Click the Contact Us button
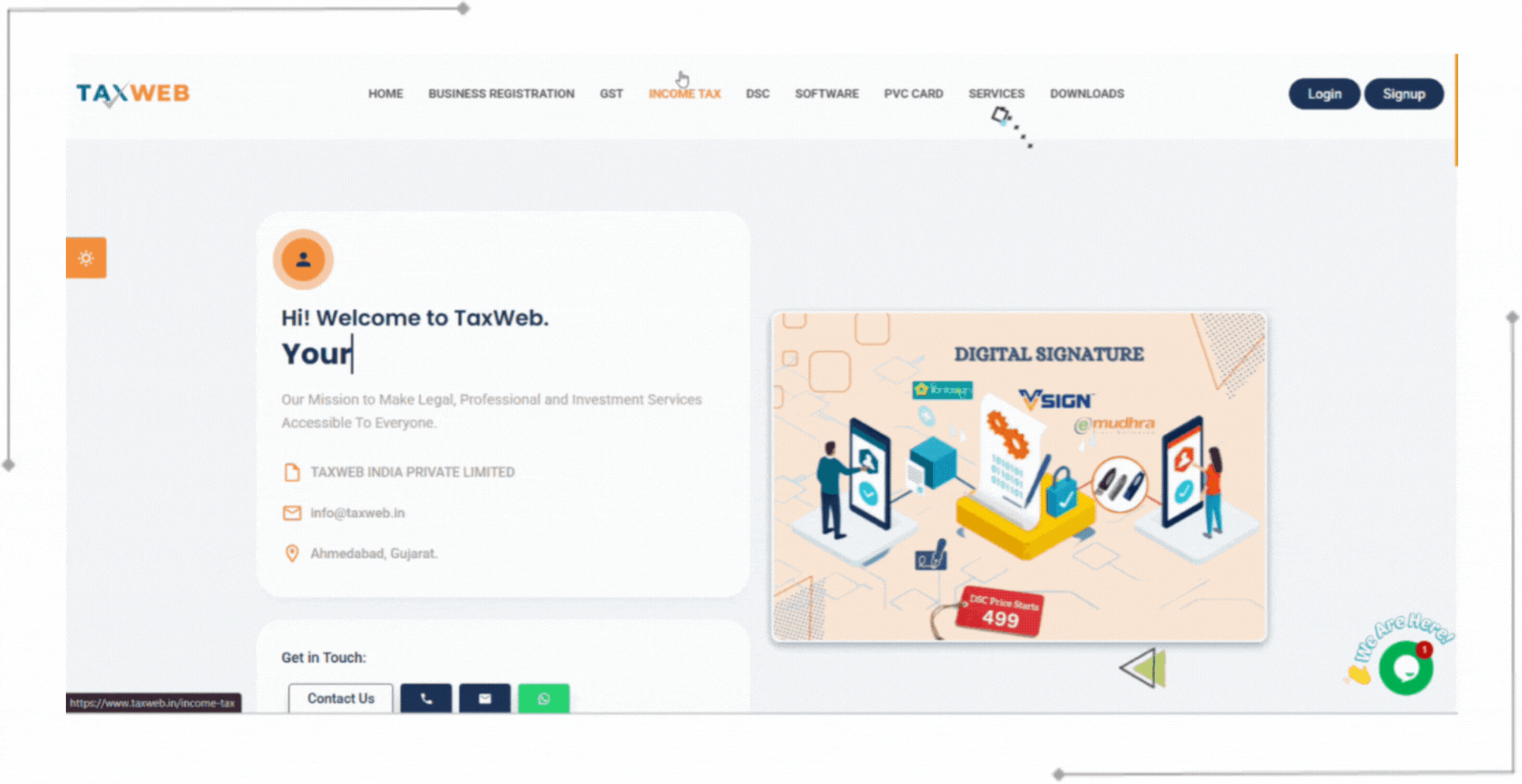Image resolution: width=1522 pixels, height=784 pixels. [x=341, y=698]
